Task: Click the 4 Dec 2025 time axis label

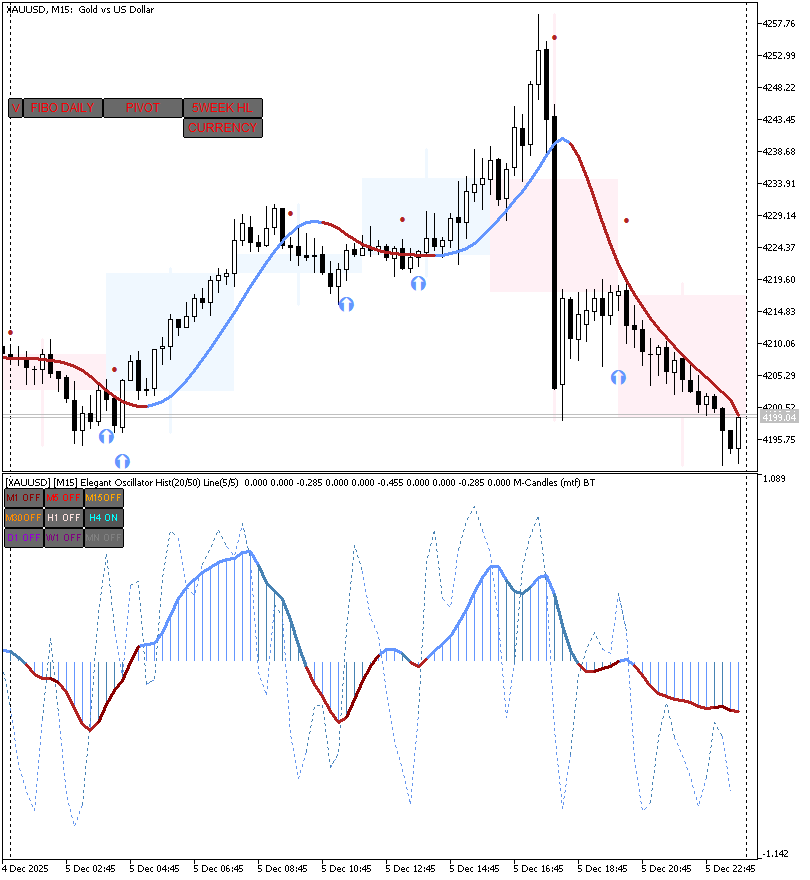Action: 26,869
